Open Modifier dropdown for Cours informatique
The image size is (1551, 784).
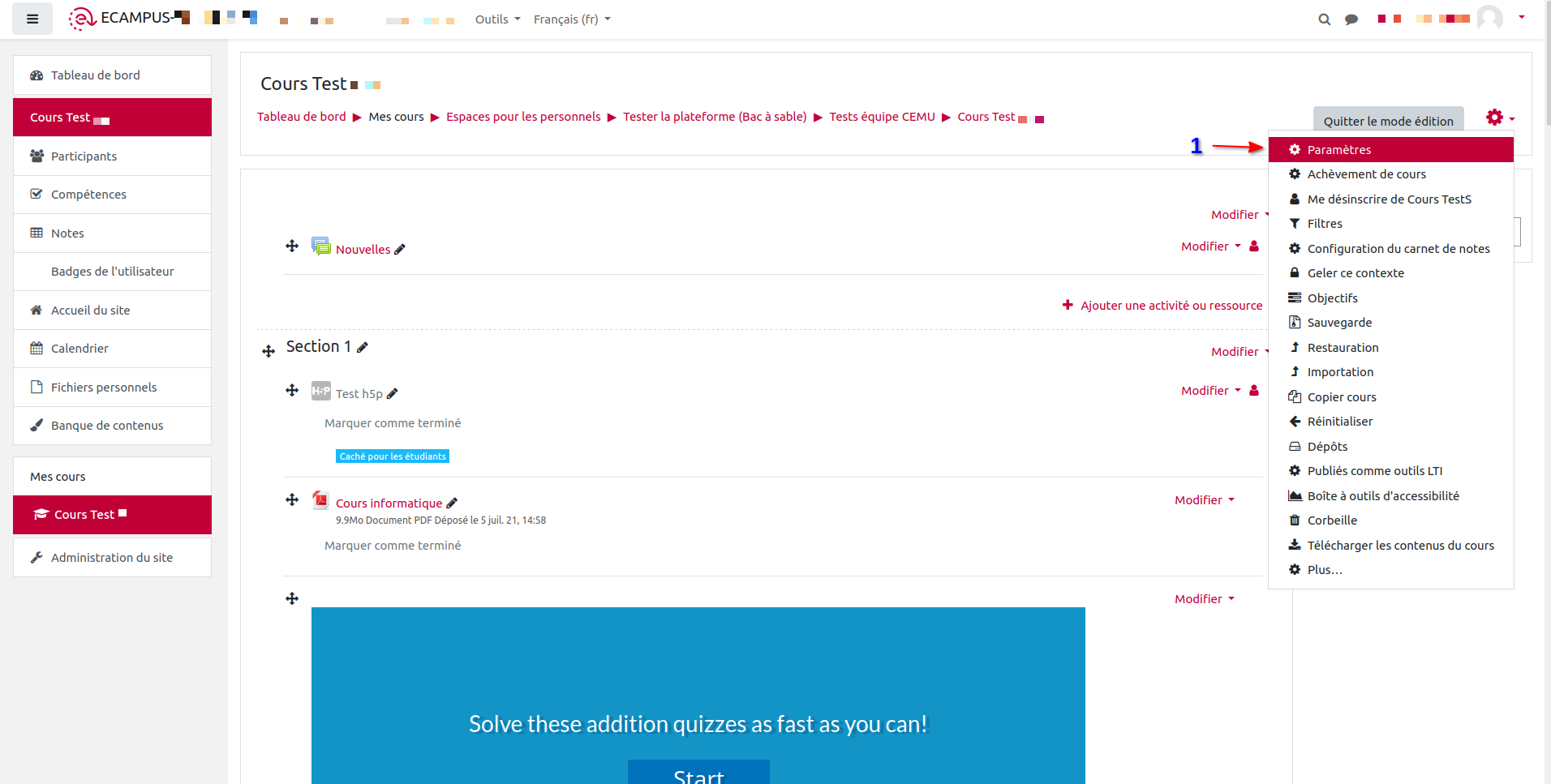pyautogui.click(x=1204, y=500)
